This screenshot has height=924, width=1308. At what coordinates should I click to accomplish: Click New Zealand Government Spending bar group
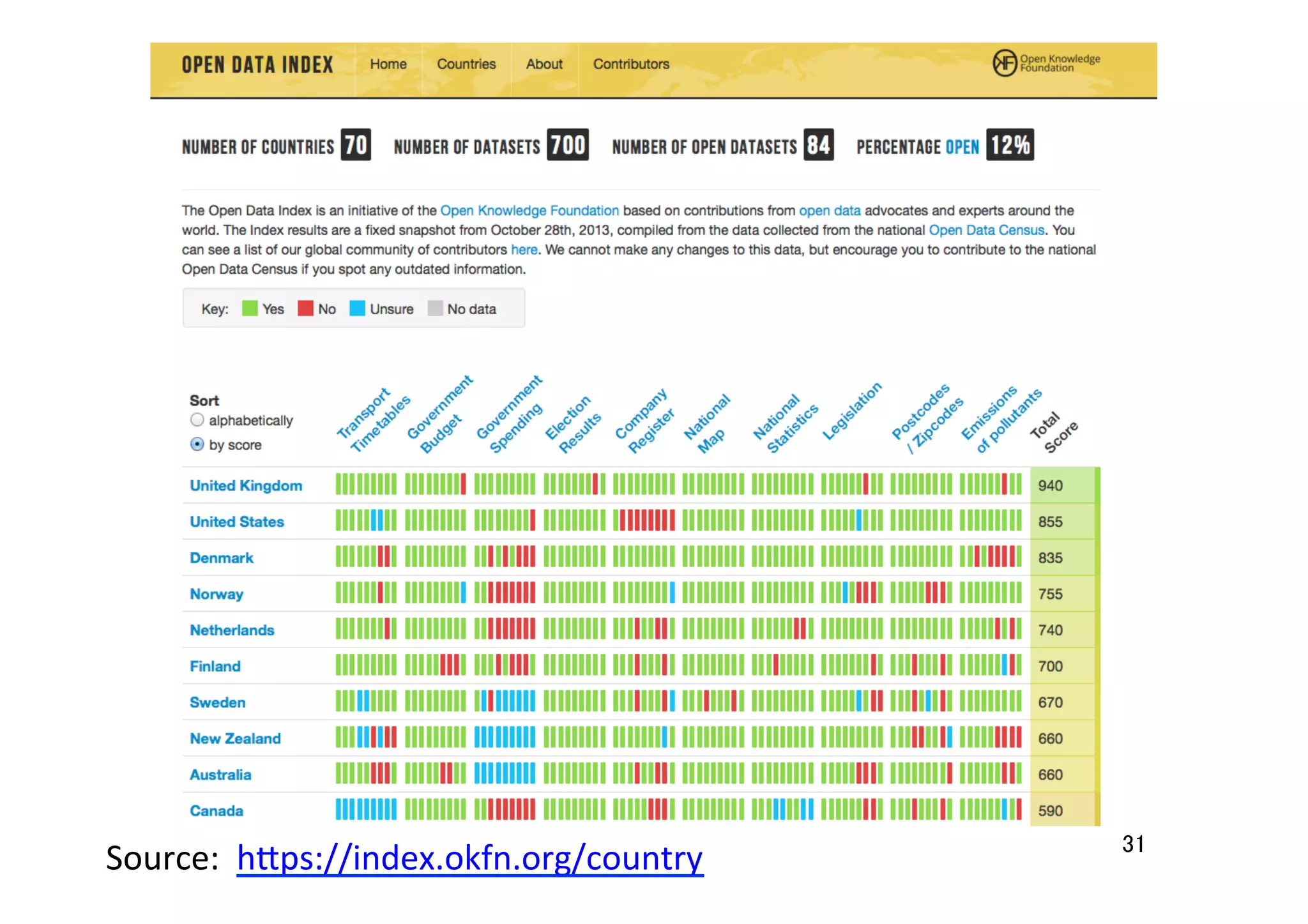point(505,737)
